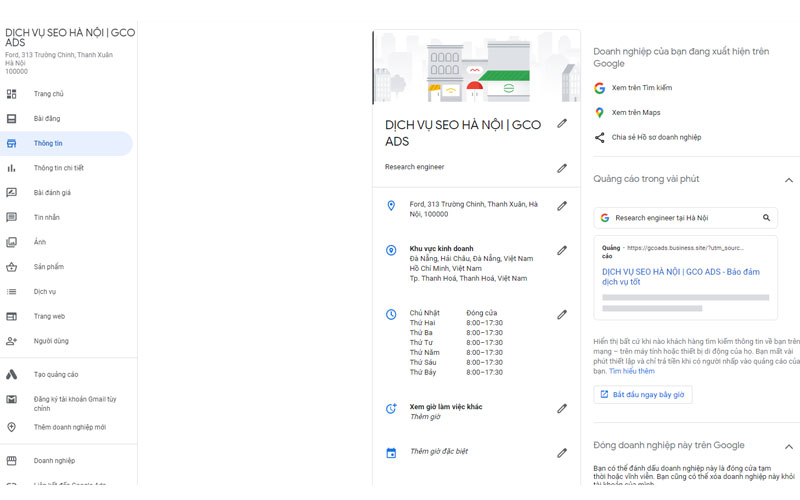Open the Tin nhắn messages menu item
800x500 pixels.
pos(47,217)
